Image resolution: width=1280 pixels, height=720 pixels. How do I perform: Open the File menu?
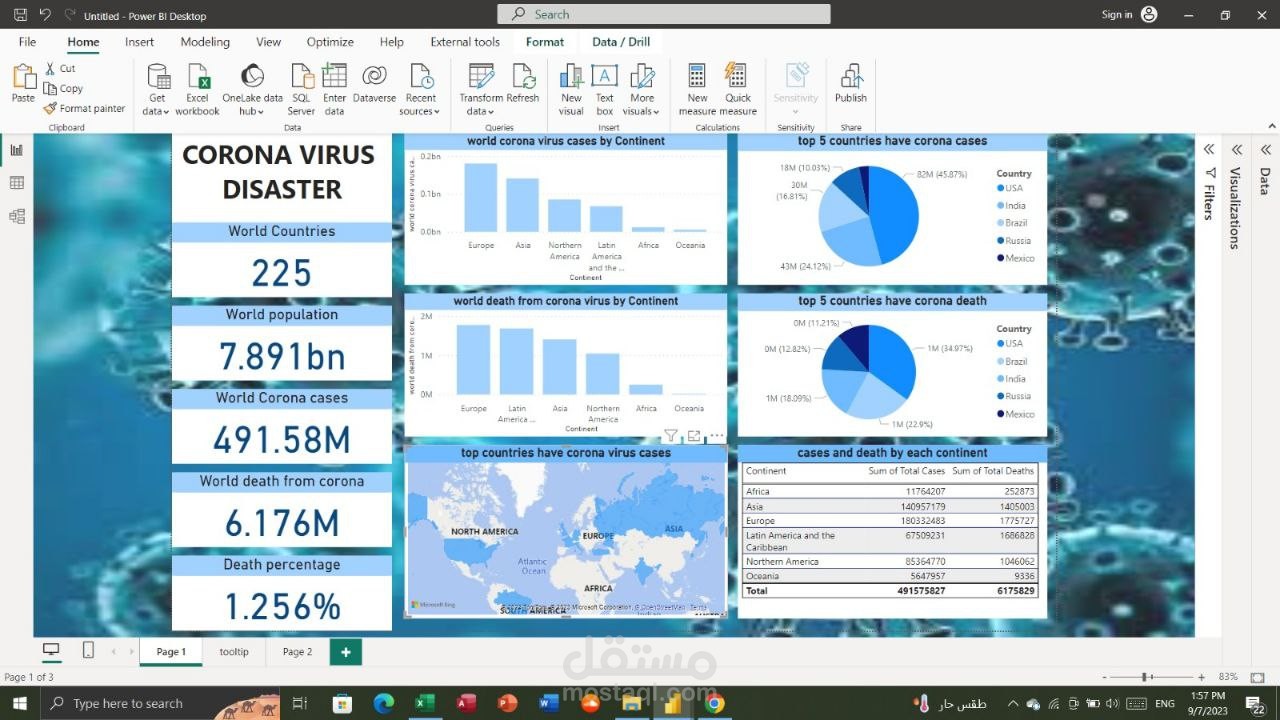27,42
